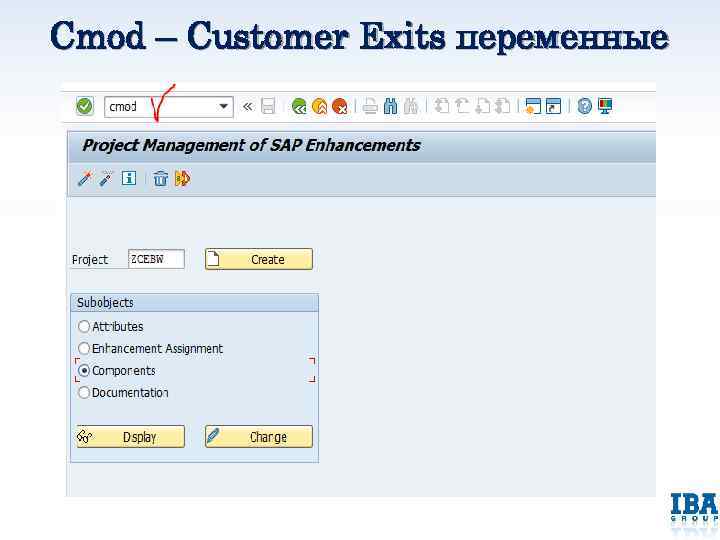This screenshot has width=720, height=540.
Task: Select the Components radio button
Action: coord(84,371)
